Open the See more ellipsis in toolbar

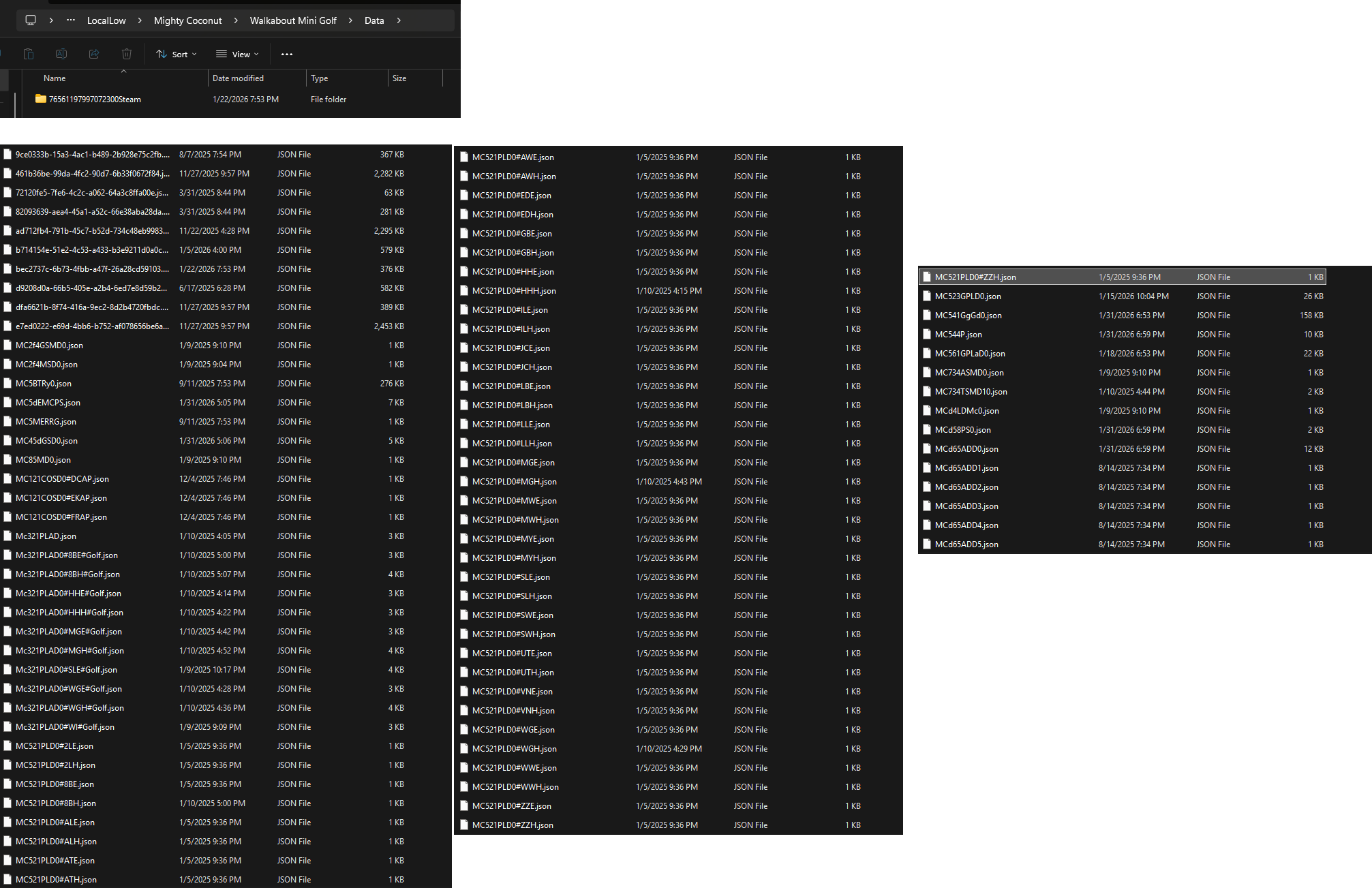(x=287, y=55)
